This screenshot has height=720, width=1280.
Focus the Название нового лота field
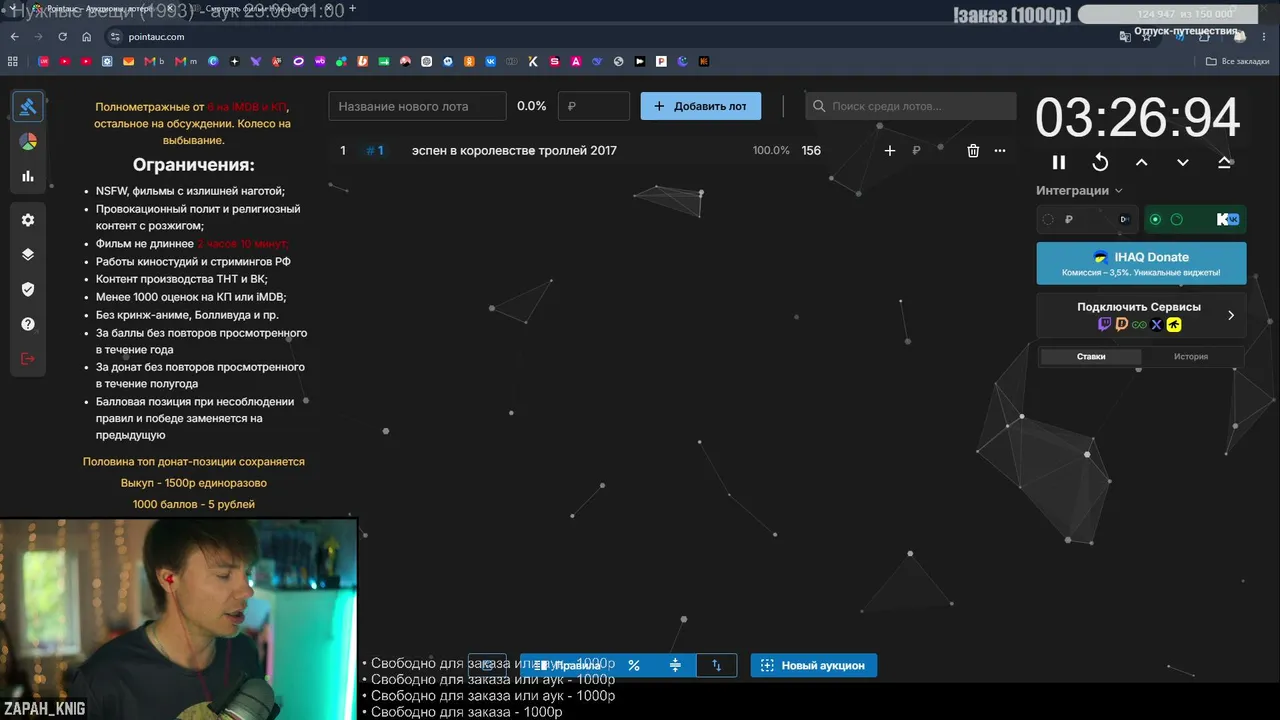(x=418, y=106)
